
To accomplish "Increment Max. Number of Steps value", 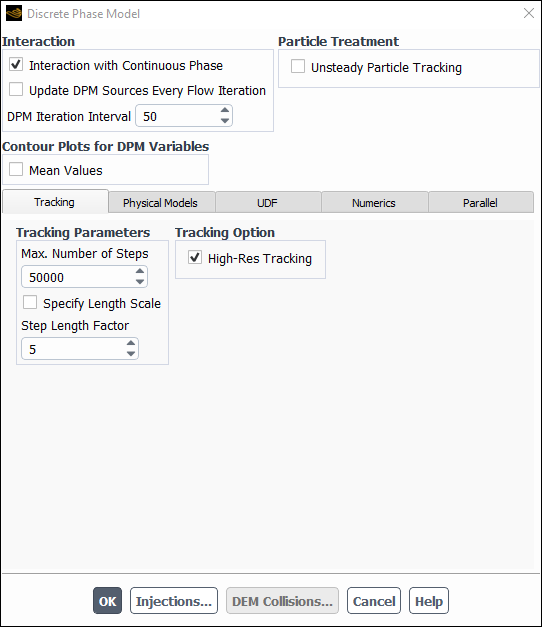I will (x=140, y=271).
